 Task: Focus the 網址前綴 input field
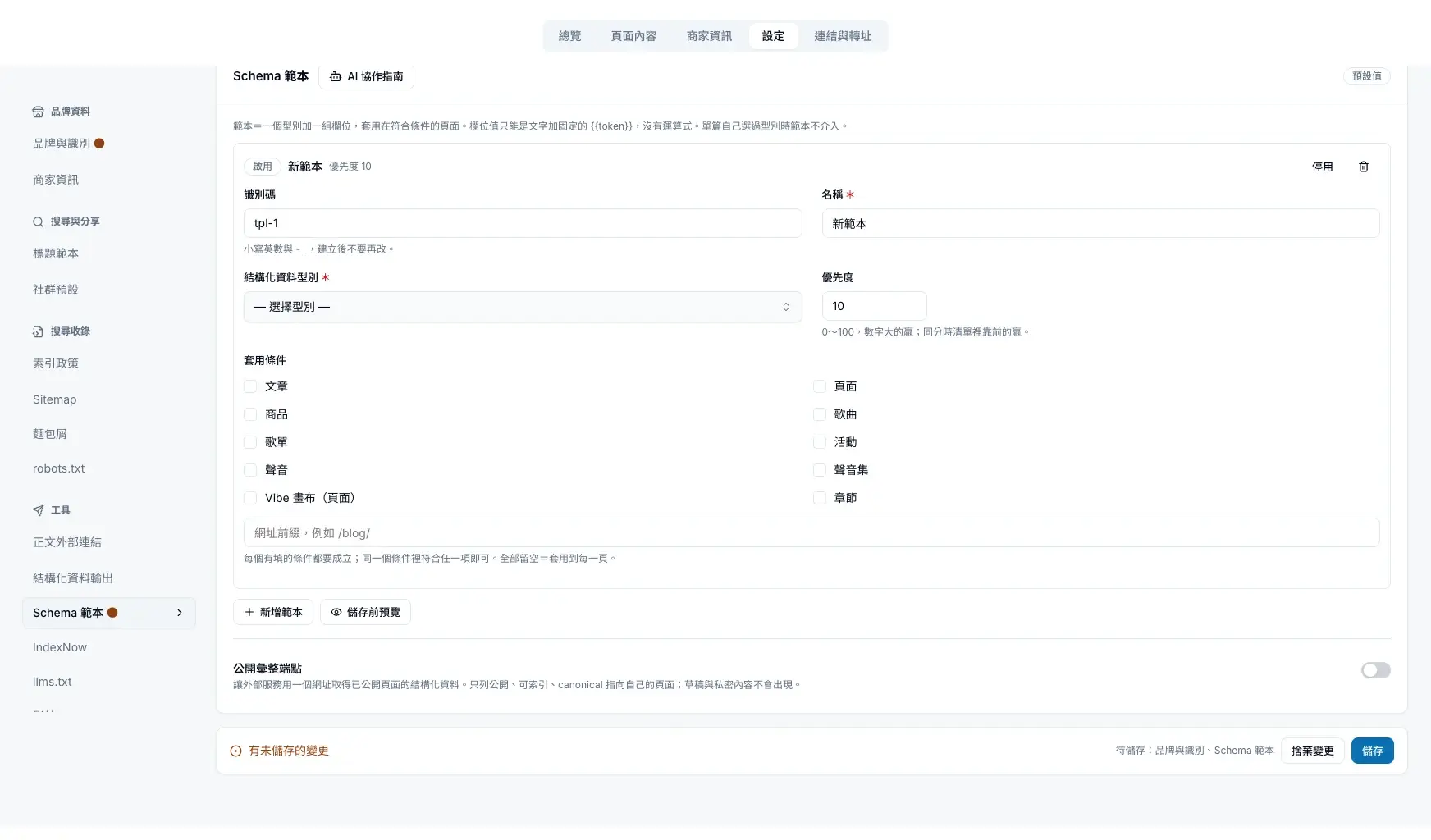812,532
